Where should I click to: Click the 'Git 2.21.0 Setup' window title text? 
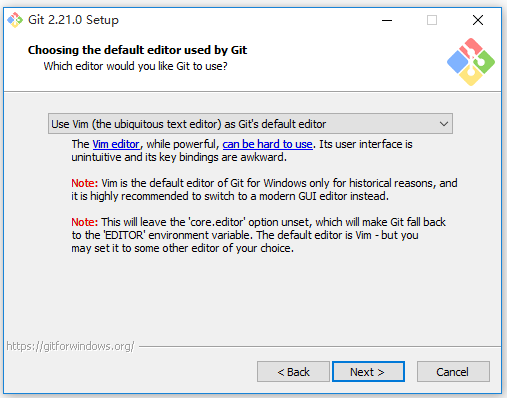pos(73,20)
